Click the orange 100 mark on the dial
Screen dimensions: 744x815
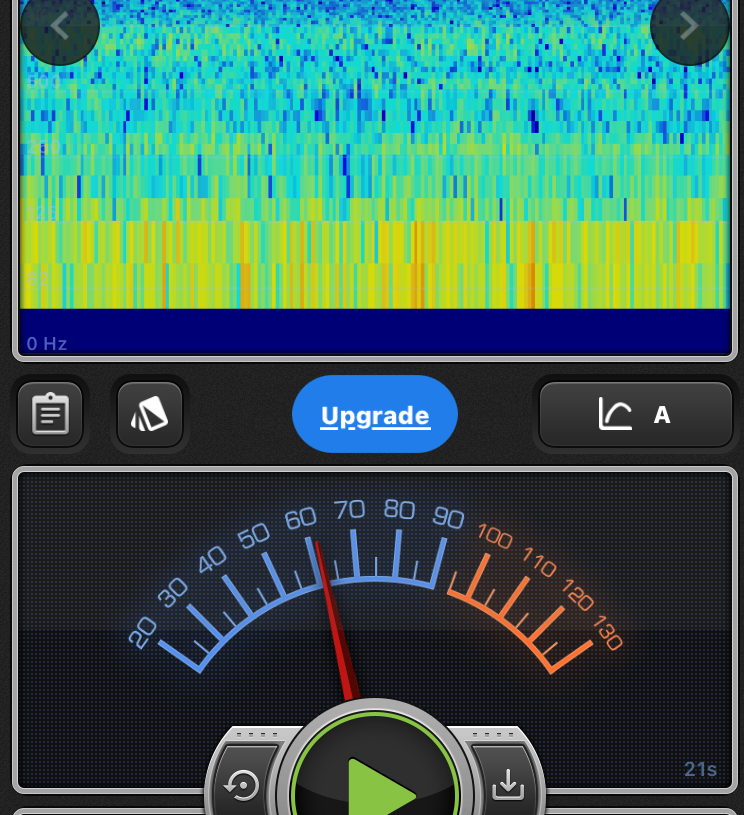(x=494, y=535)
